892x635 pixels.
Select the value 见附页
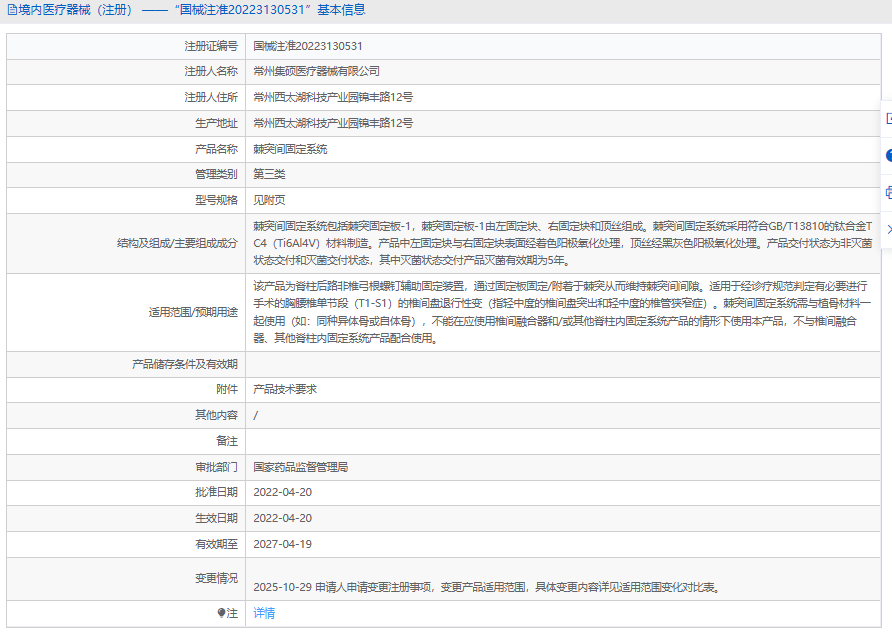pyautogui.click(x=269, y=200)
